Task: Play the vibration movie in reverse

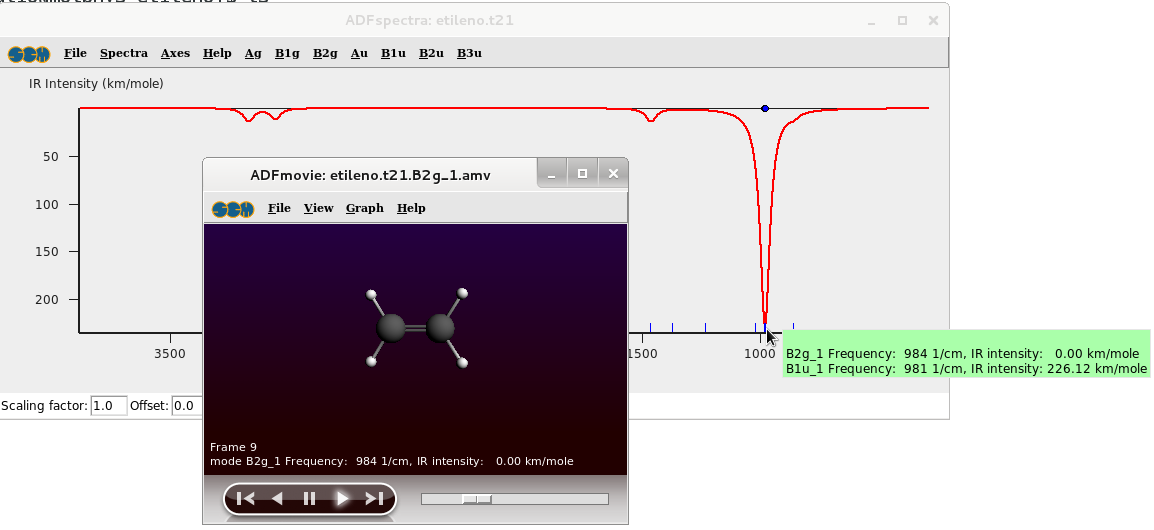Action: click(x=278, y=498)
